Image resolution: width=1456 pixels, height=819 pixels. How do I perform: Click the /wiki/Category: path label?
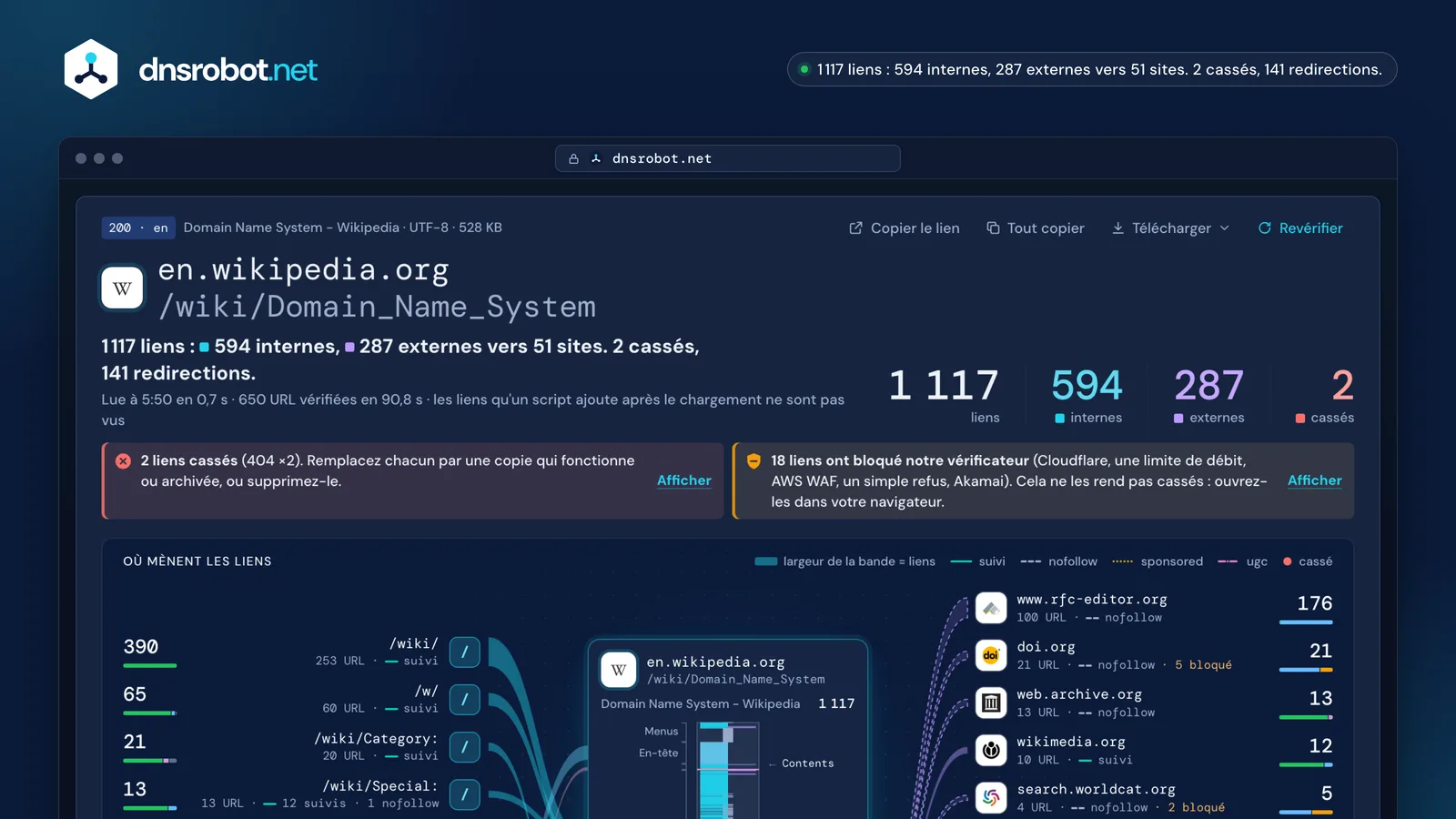[377, 739]
